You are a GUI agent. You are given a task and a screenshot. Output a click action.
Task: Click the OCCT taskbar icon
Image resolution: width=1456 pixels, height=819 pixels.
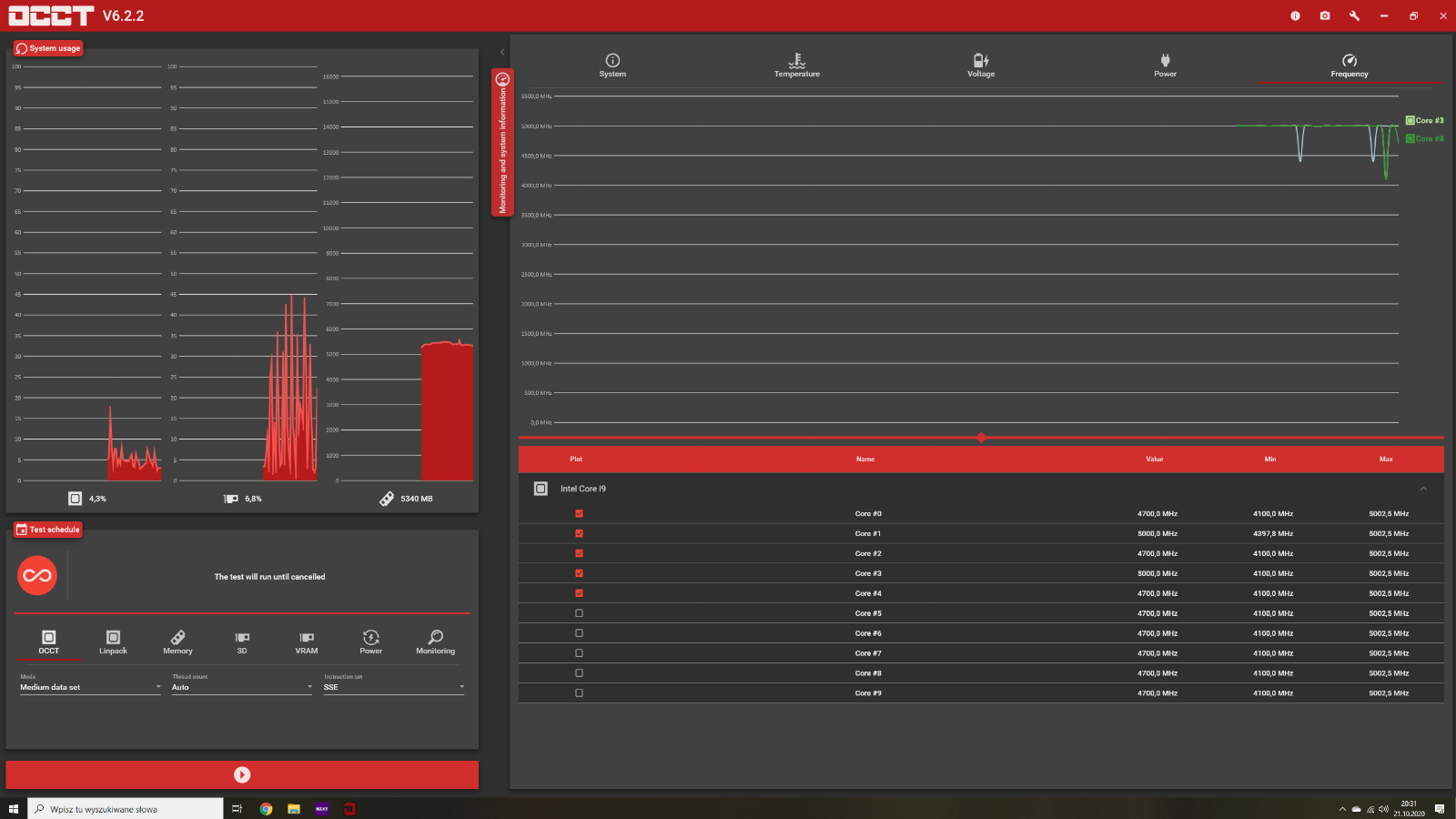349,808
